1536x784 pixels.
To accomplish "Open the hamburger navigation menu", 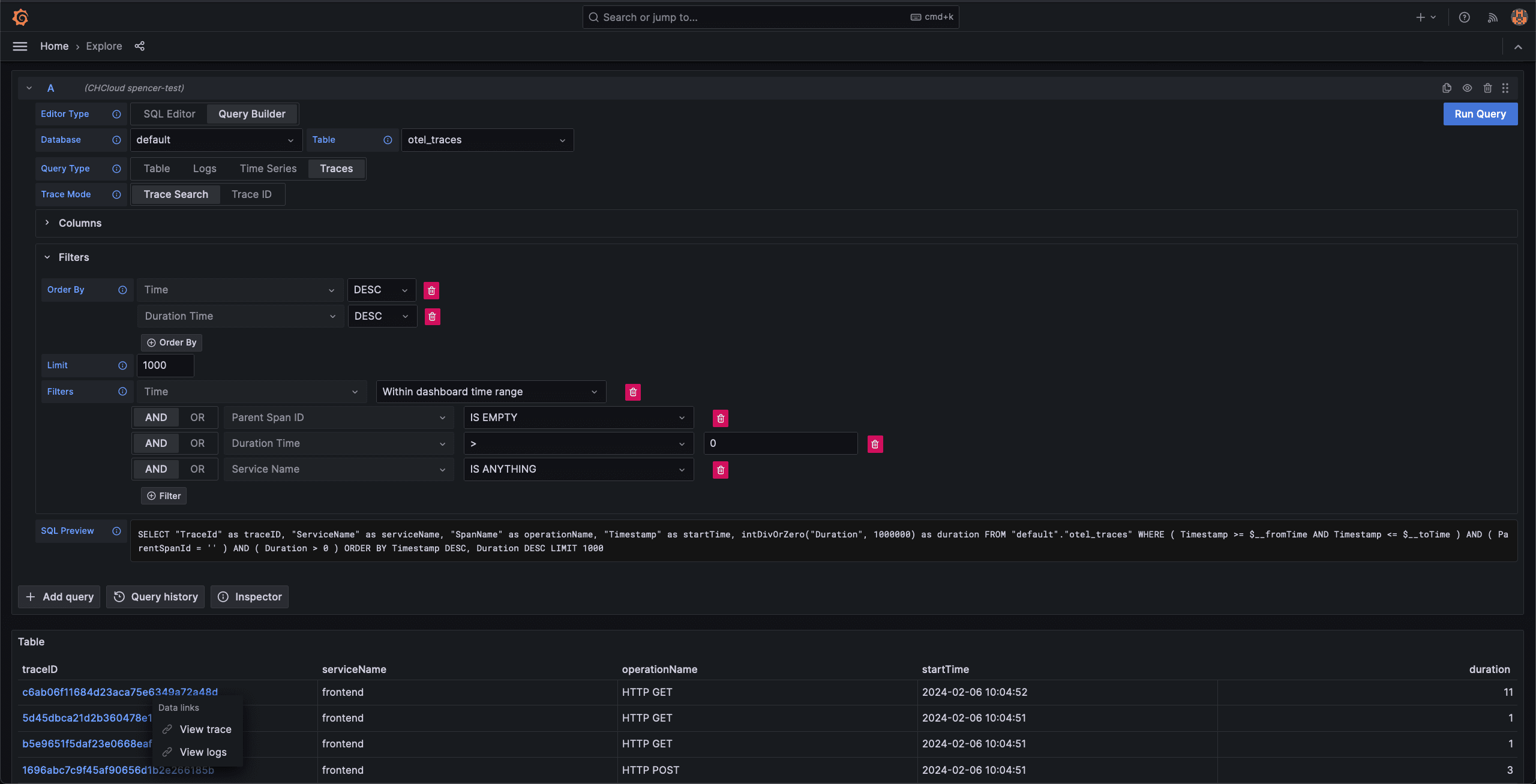I will (20, 46).
